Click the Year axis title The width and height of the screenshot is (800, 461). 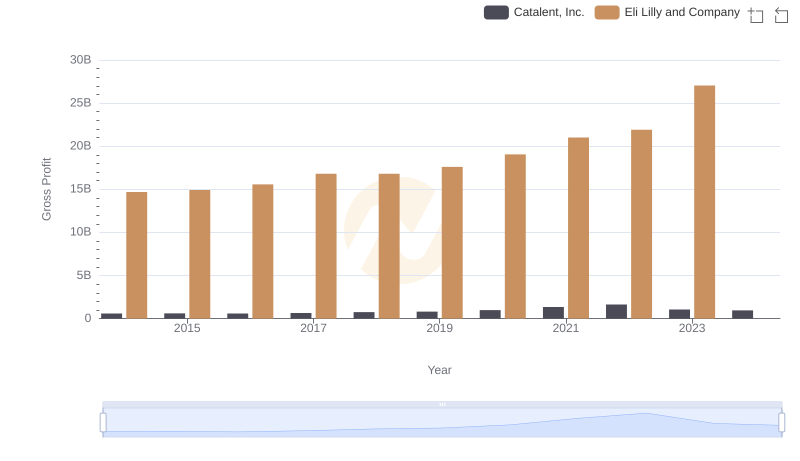click(x=440, y=370)
